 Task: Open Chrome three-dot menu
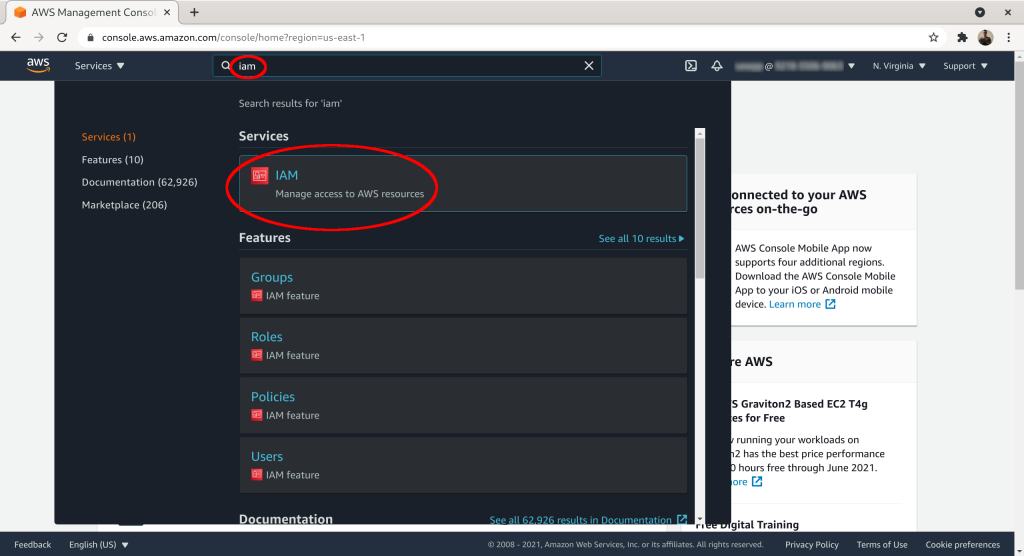pyautogui.click(x=1008, y=37)
